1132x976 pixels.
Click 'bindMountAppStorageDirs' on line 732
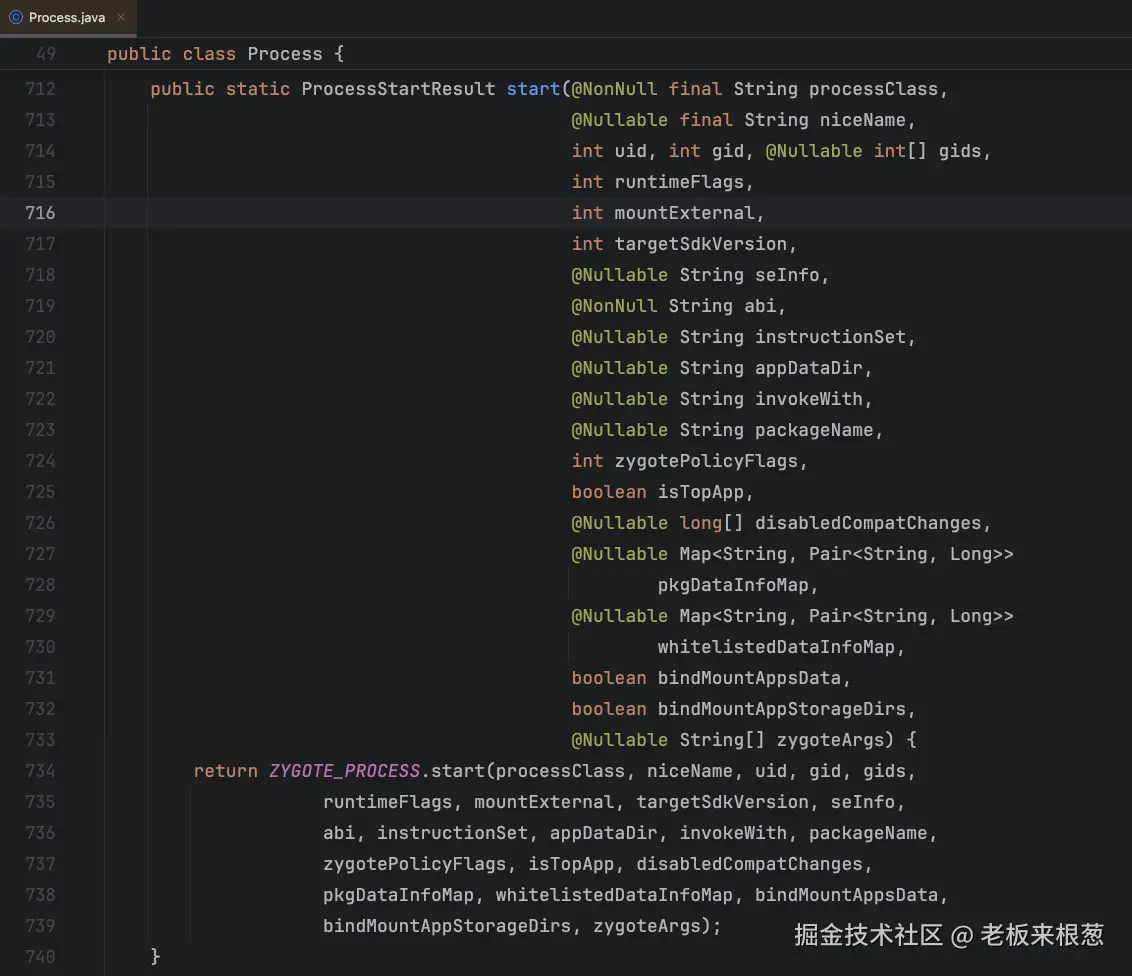(781, 710)
